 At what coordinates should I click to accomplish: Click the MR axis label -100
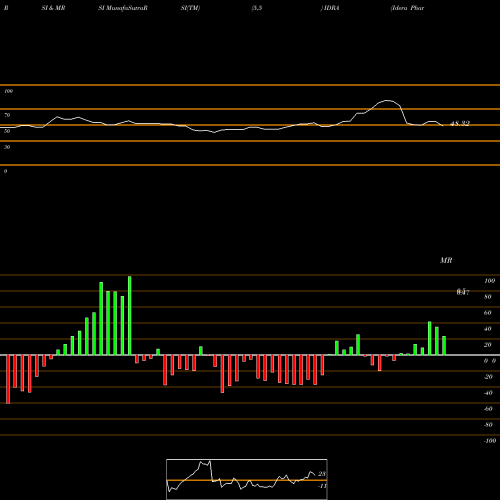[490, 441]
